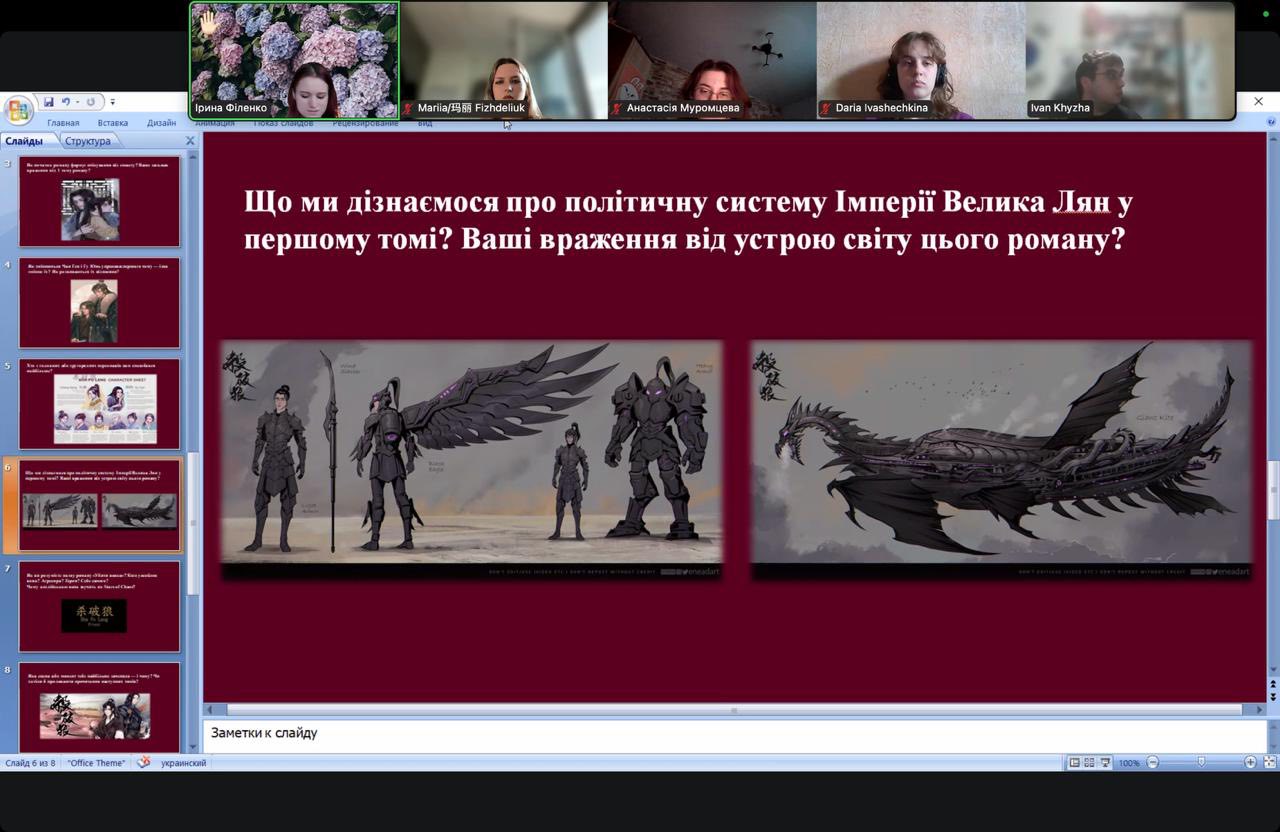Zoom in with the plus button
Screen dimensions: 1280x832
click(x=1250, y=762)
